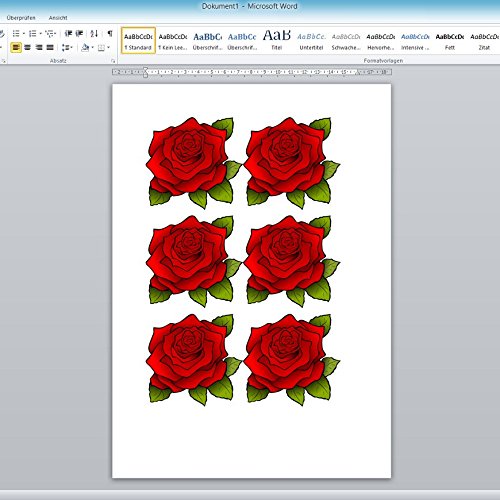Screen dimensions: 500x500
Task: Open numbering style dropdown arrow
Action: [x=40, y=33]
